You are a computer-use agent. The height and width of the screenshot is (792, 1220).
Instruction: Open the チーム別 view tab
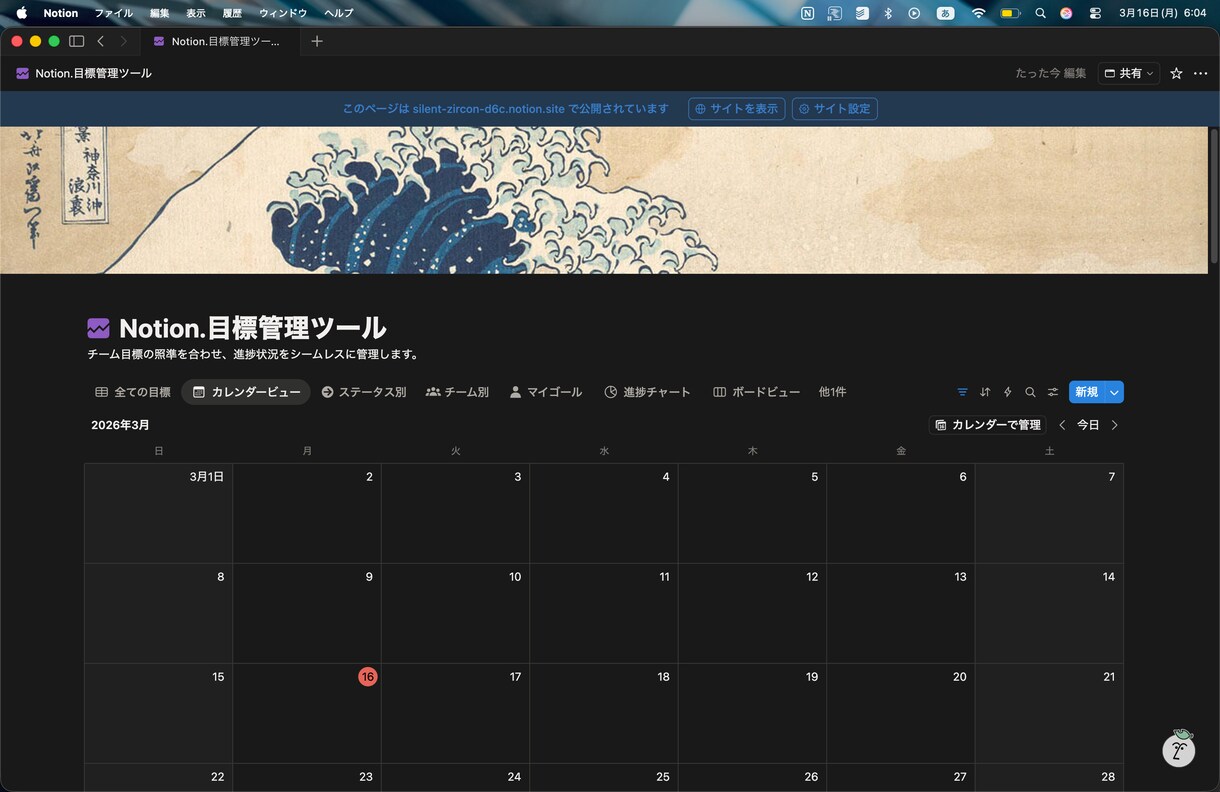click(x=457, y=392)
